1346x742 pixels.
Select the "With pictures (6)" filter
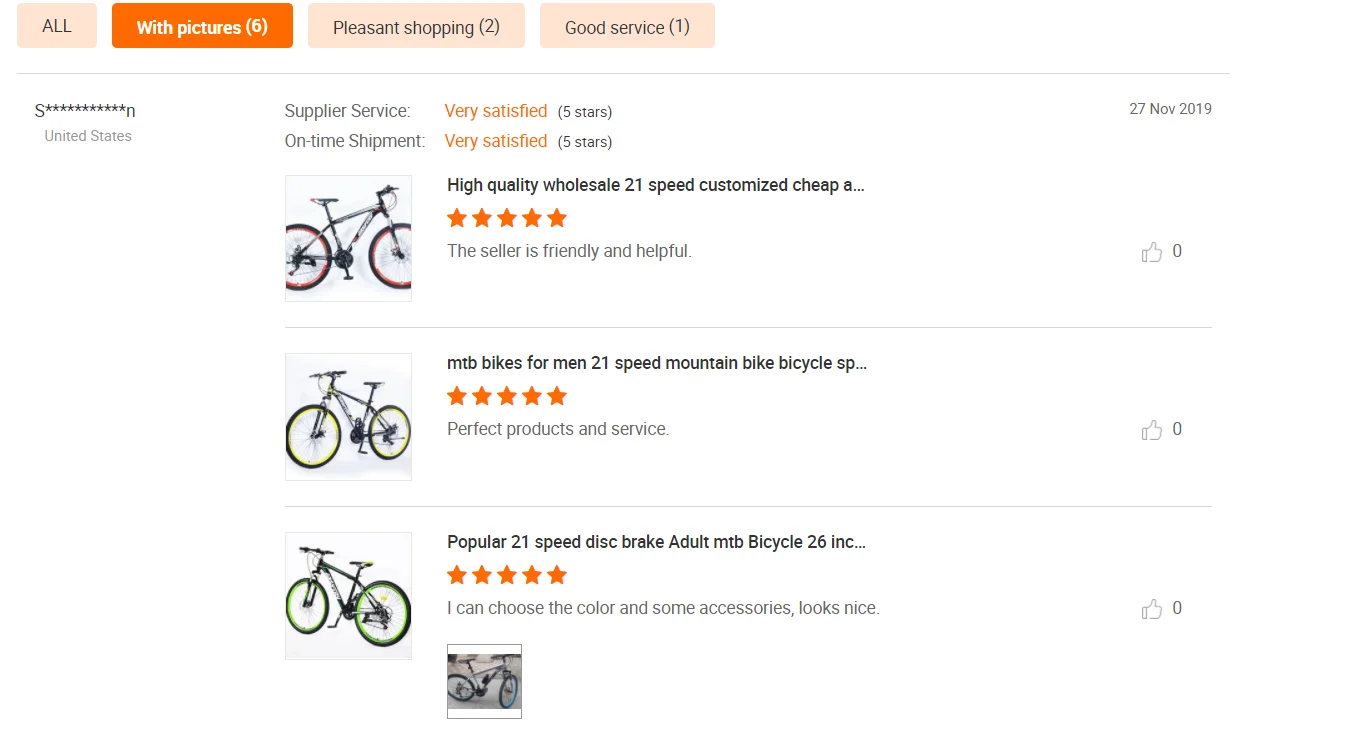pyautogui.click(x=202, y=26)
